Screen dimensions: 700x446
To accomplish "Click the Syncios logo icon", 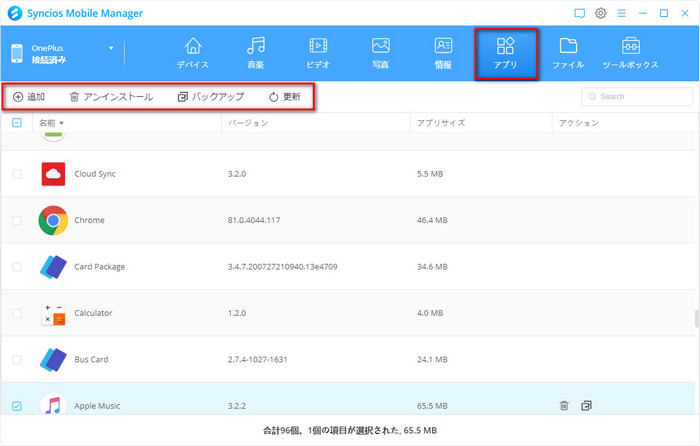I will click(15, 13).
